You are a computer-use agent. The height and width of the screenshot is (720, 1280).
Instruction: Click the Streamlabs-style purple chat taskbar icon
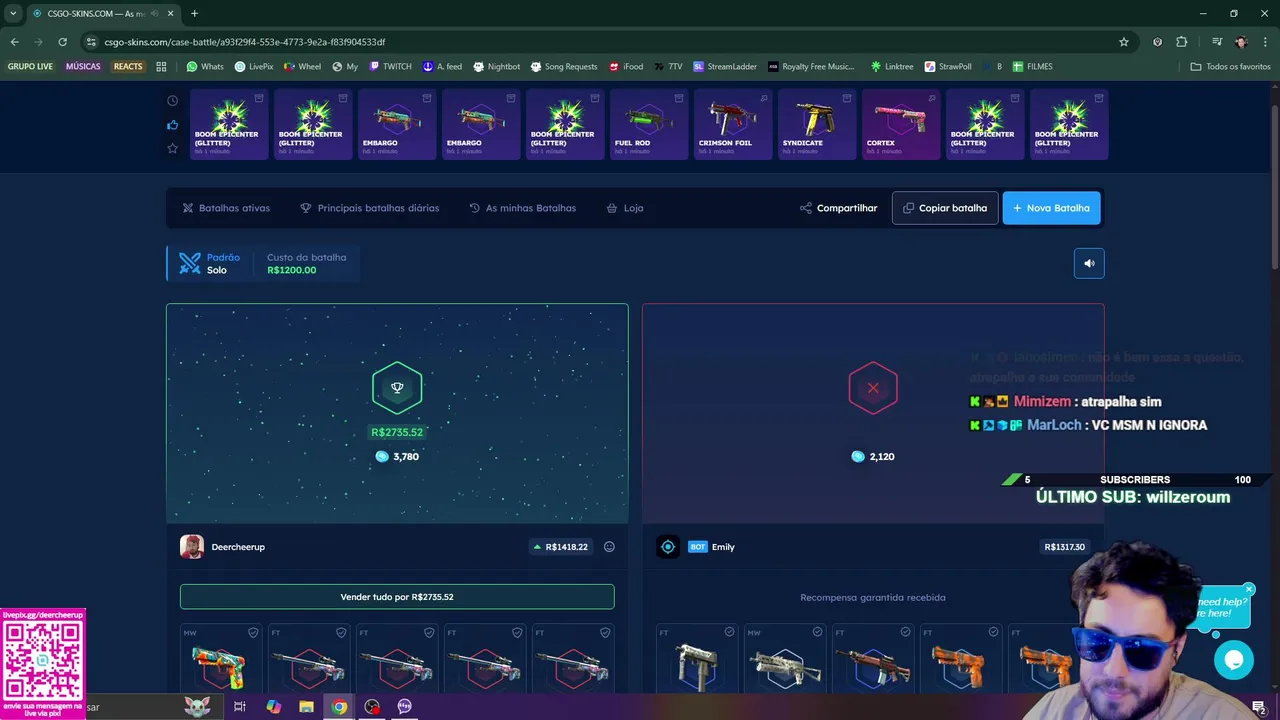[x=405, y=707]
